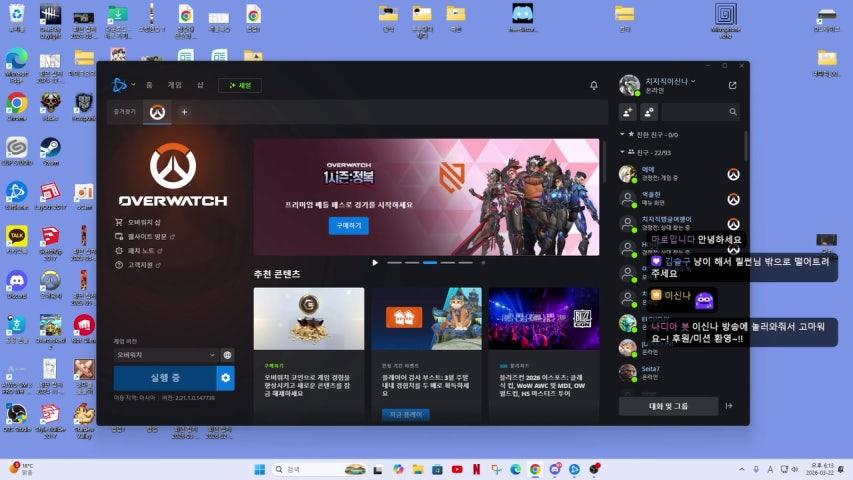Image resolution: width=853 pixels, height=480 pixels.
Task: Click 구매하기 on the season banner
Action: click(349, 225)
